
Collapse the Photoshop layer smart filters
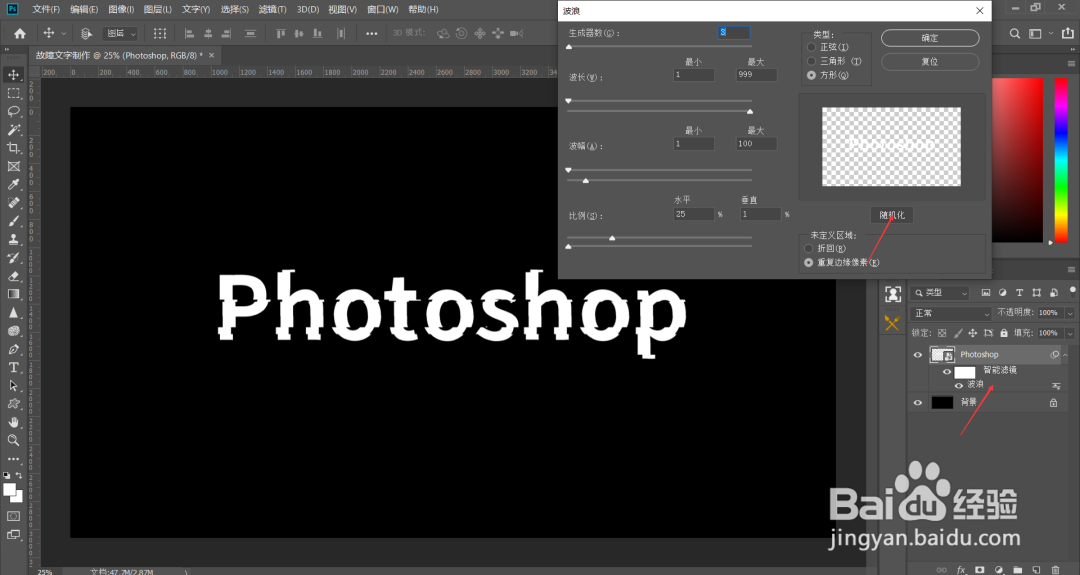(1066, 355)
